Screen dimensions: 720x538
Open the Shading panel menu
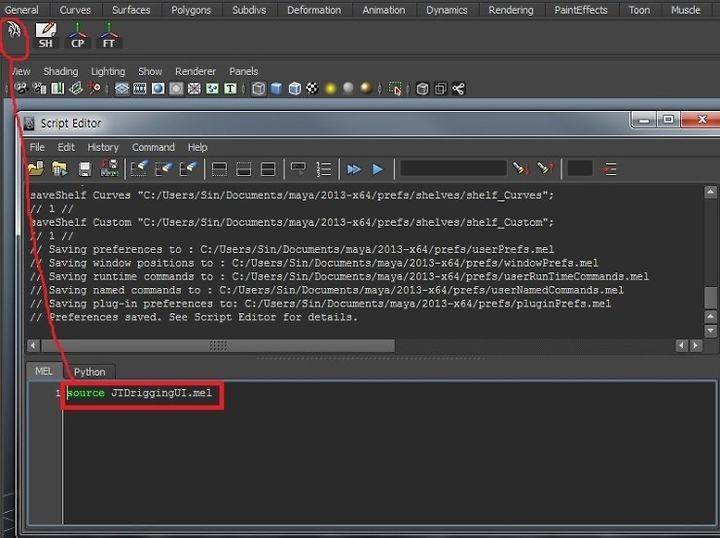click(x=61, y=72)
